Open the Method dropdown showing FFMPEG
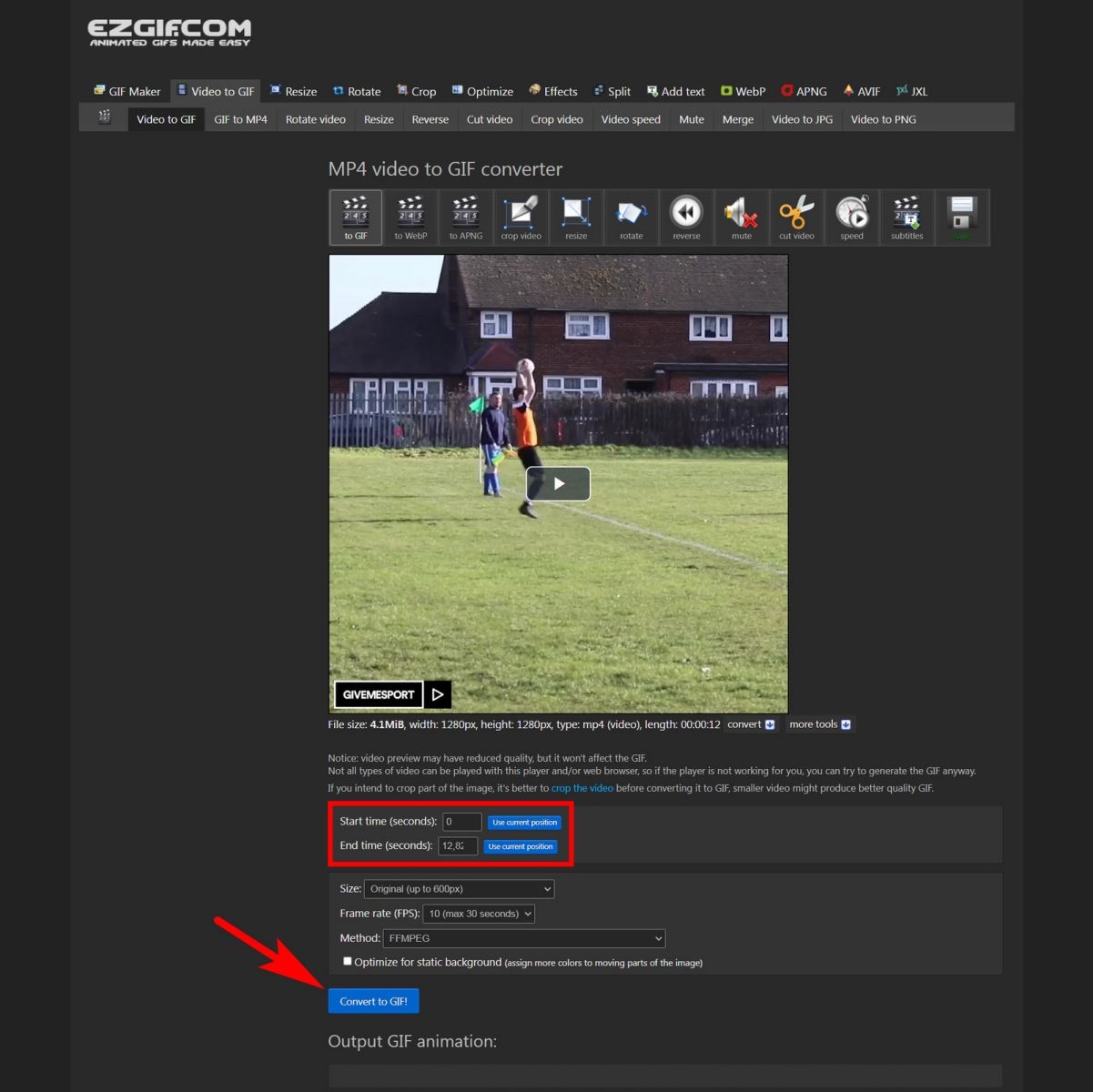 click(524, 938)
